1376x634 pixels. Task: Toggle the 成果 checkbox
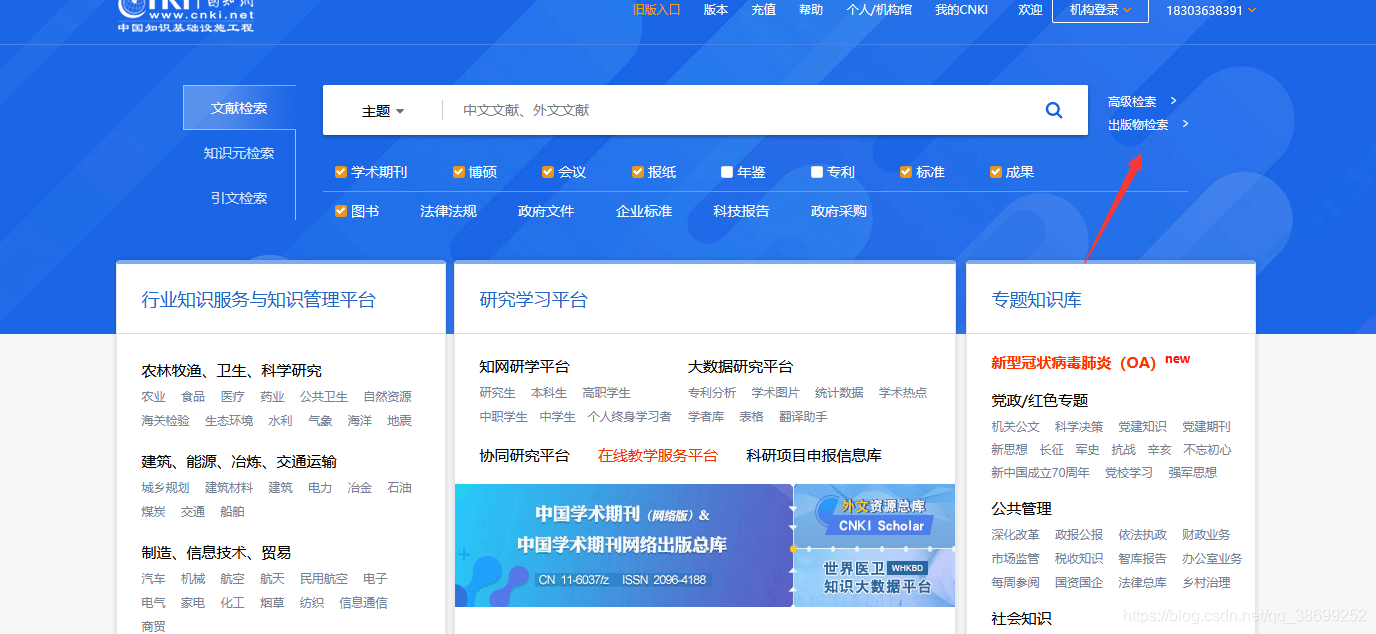pos(996,172)
